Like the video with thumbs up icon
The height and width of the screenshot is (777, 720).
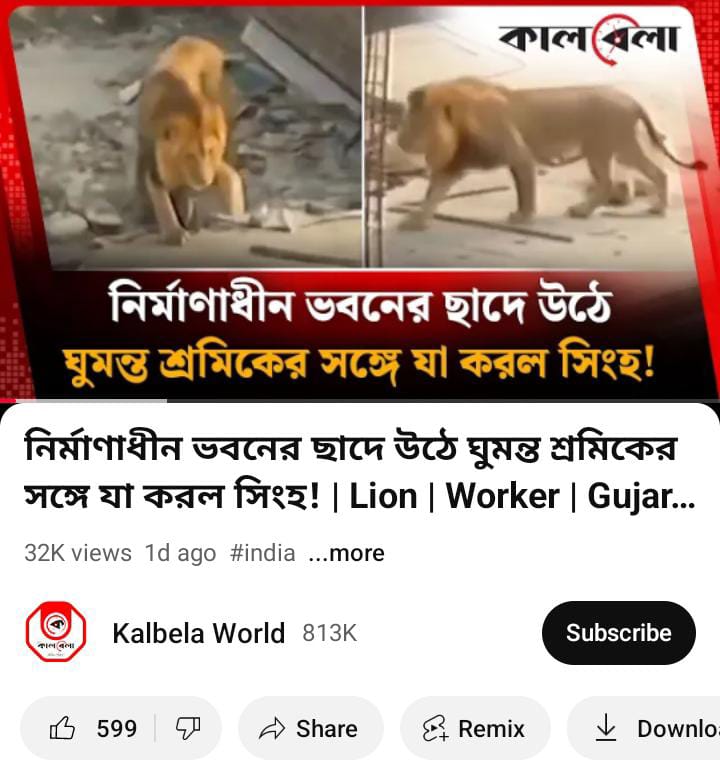(62, 728)
